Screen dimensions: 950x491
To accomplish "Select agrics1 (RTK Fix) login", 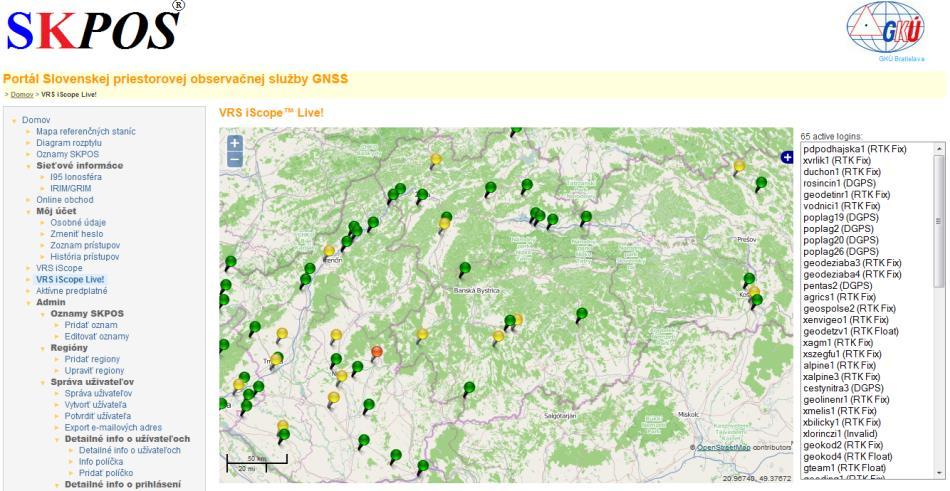I will pos(839,297).
